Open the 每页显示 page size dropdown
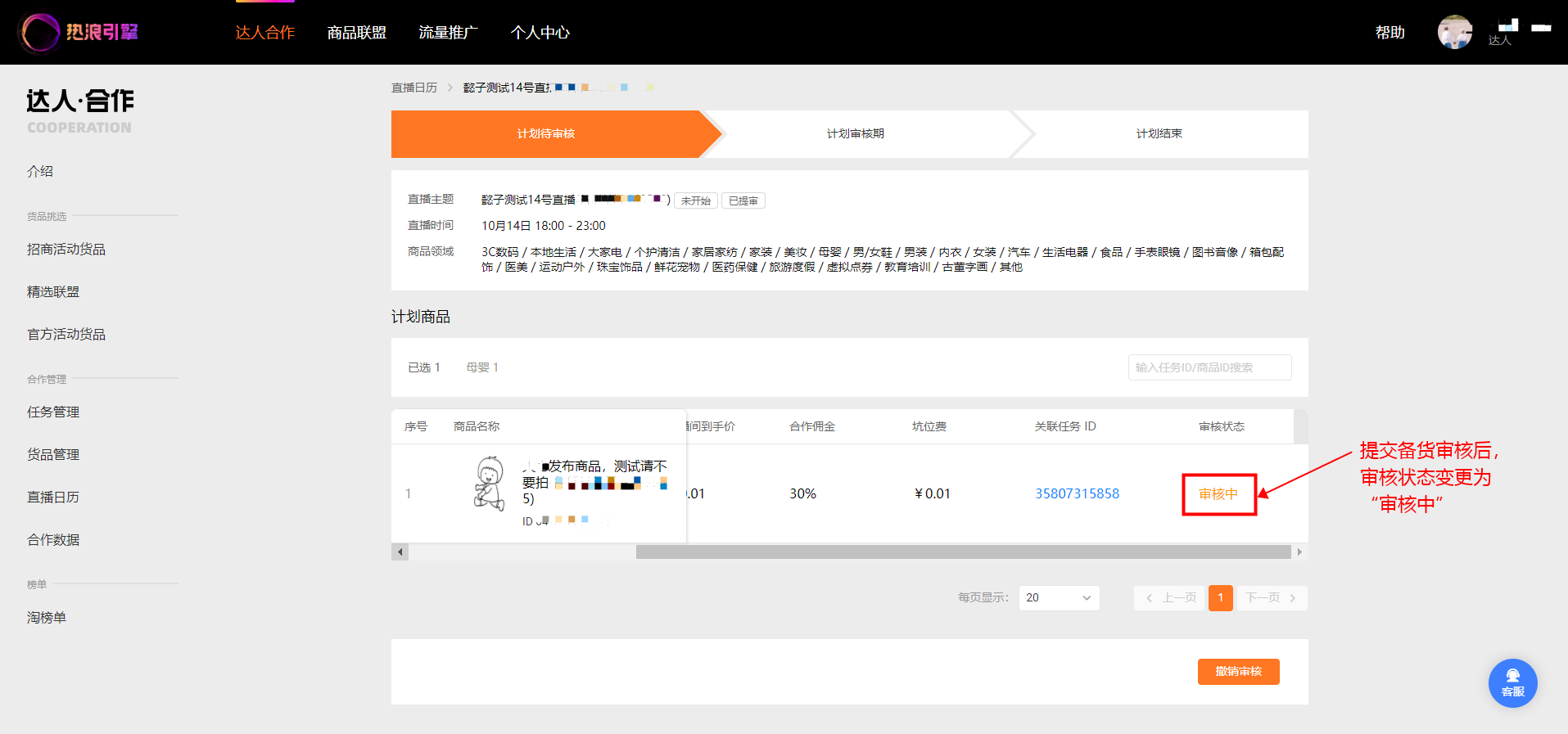 (x=1059, y=598)
